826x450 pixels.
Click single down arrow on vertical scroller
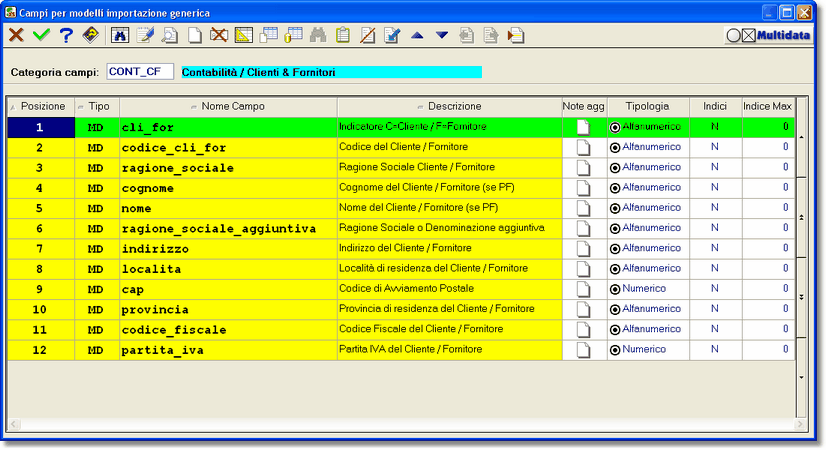pyautogui.click(x=802, y=377)
